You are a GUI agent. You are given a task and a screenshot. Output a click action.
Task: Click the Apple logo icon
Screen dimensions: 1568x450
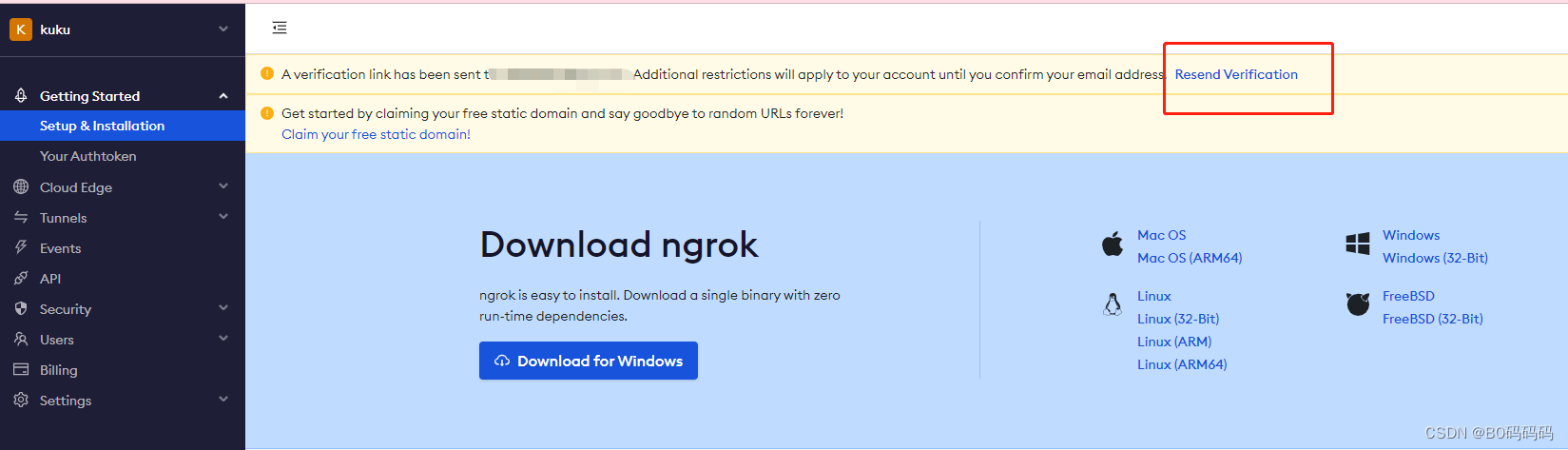pyautogui.click(x=1113, y=245)
